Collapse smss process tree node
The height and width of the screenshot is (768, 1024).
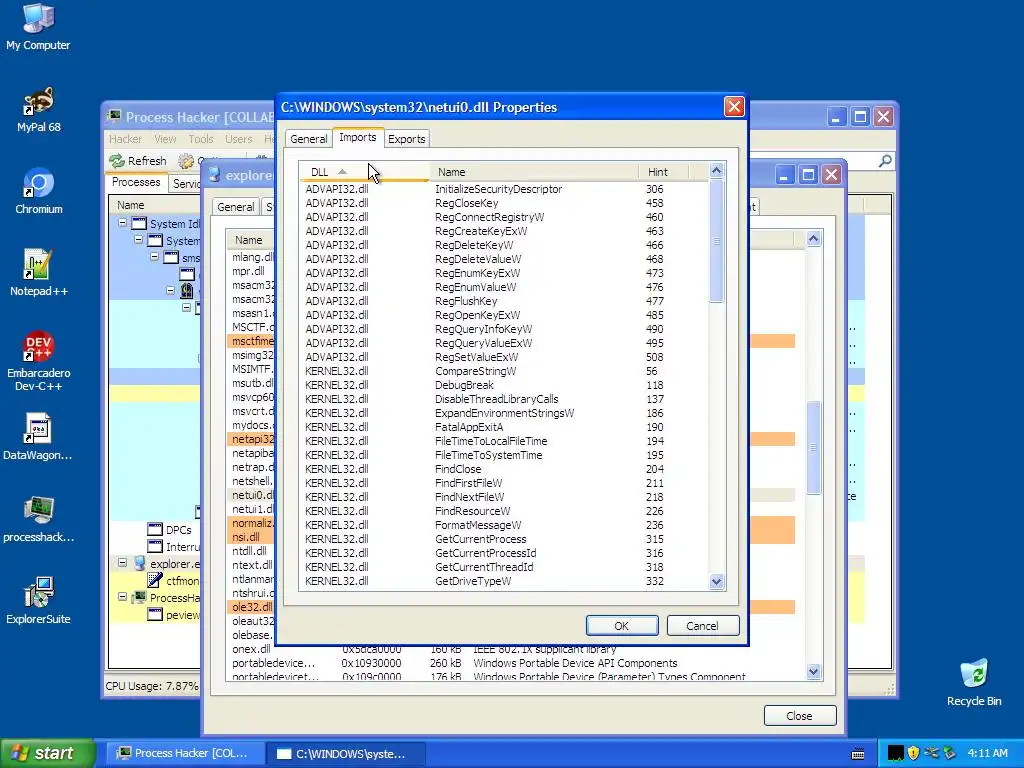coord(154,257)
